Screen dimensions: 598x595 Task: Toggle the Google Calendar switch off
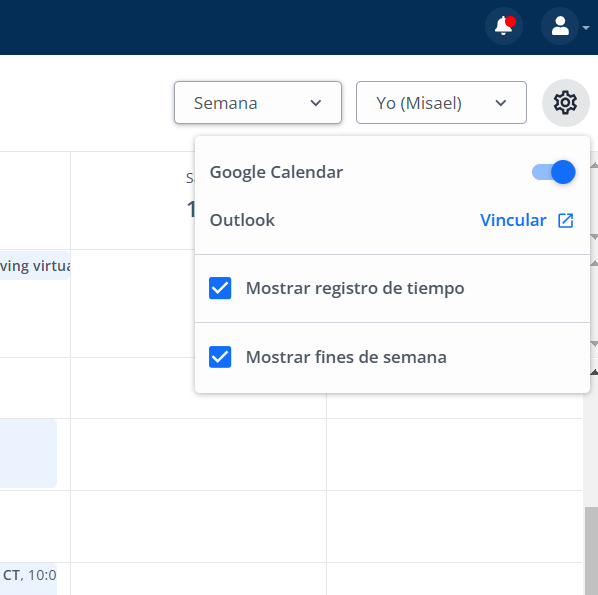pos(554,172)
